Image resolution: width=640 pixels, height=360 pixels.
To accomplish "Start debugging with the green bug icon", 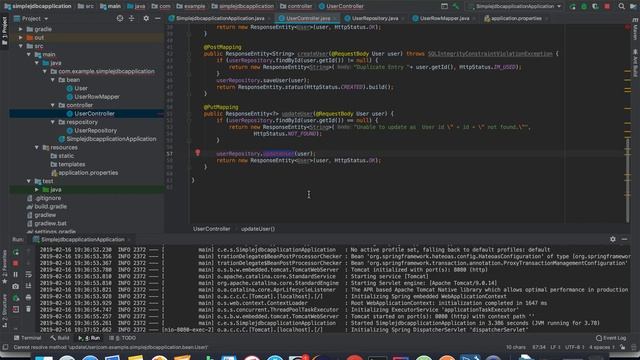I will click(584, 7).
